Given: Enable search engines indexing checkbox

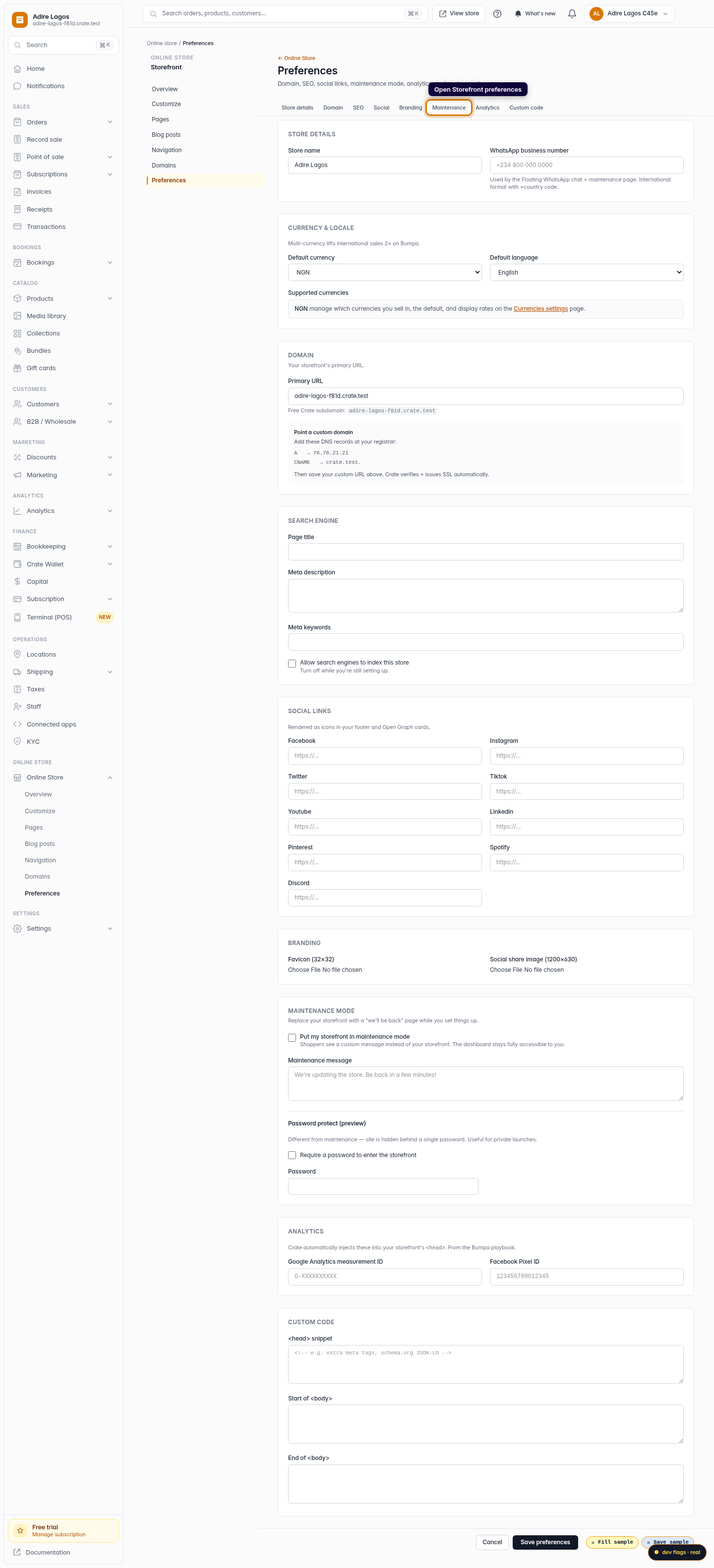Looking at the screenshot, I should [x=292, y=664].
